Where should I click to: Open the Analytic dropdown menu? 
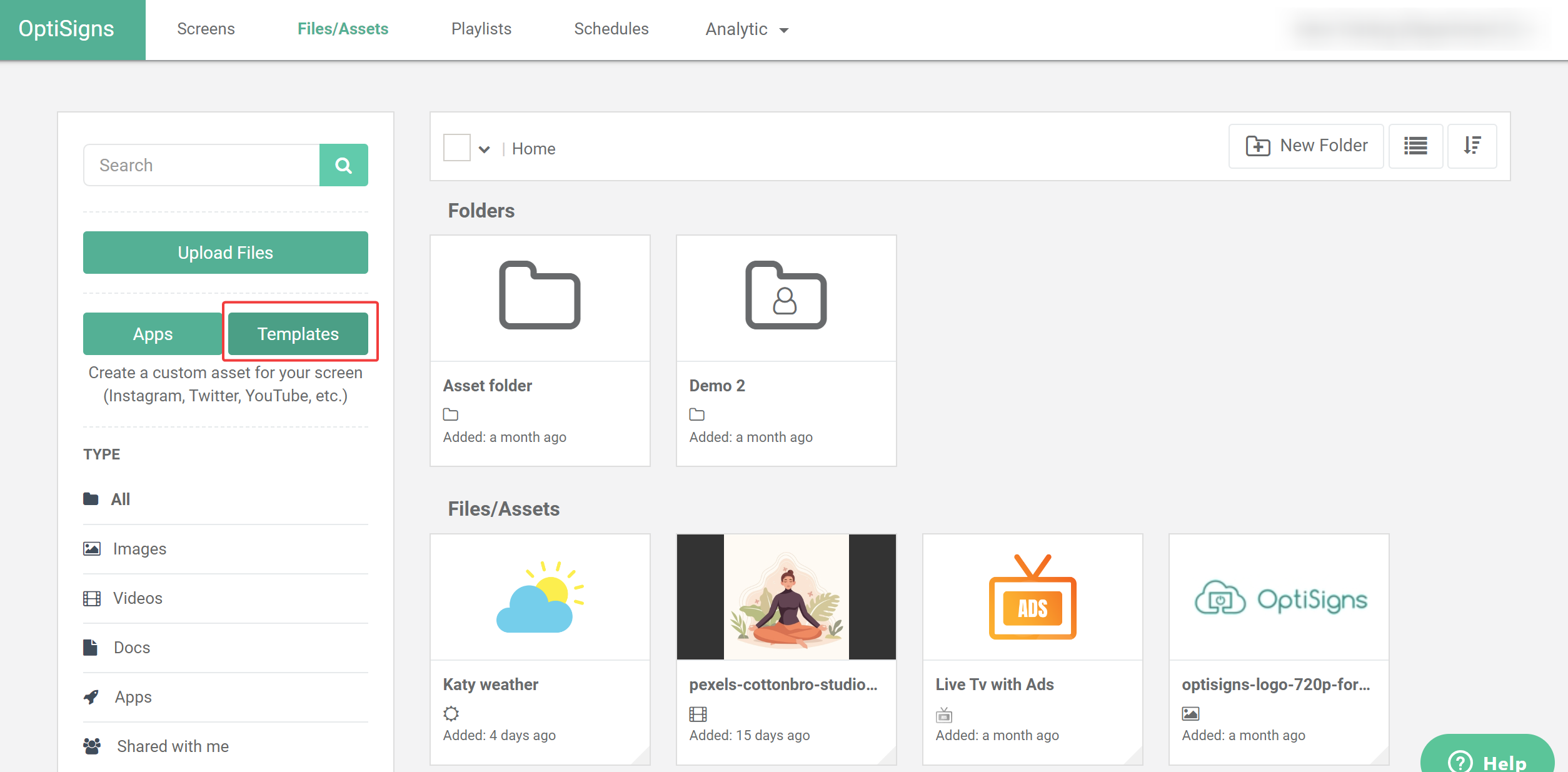(746, 29)
